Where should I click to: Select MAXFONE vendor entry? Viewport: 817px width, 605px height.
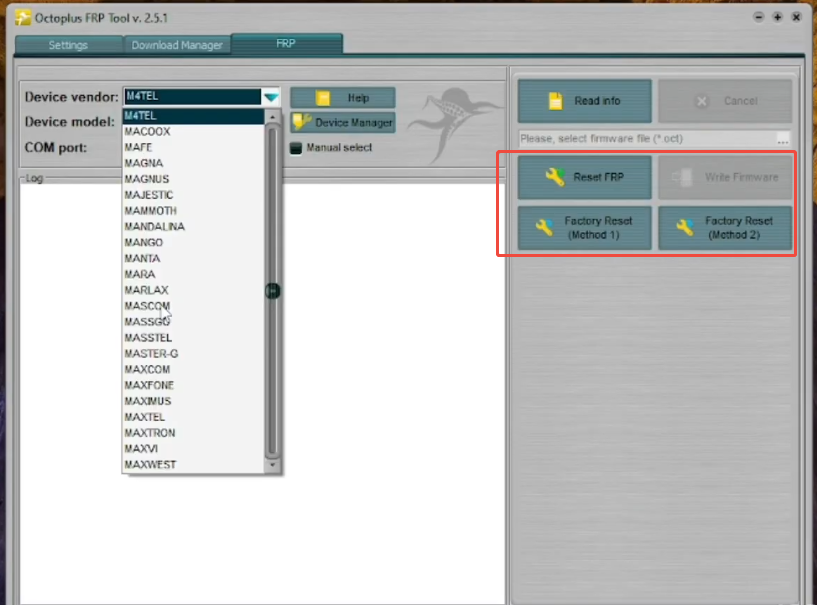click(x=193, y=386)
